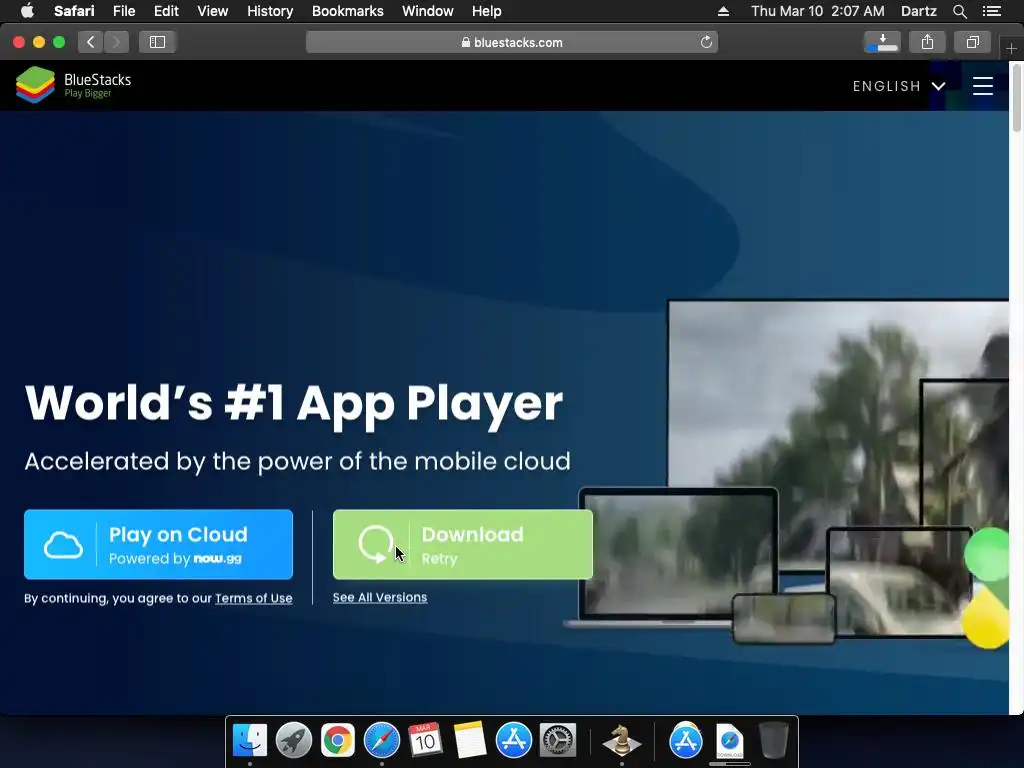The image size is (1024, 768).
Task: Click Play on Cloud button
Action: (x=158, y=544)
